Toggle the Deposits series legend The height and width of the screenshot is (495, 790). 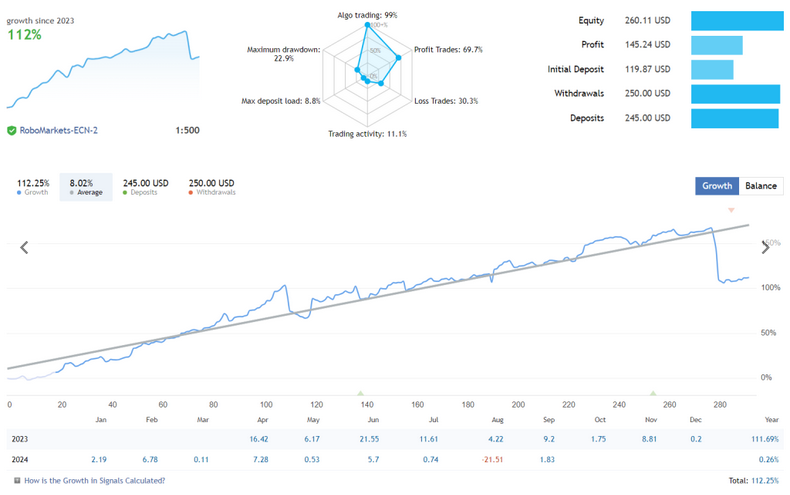click(146, 187)
